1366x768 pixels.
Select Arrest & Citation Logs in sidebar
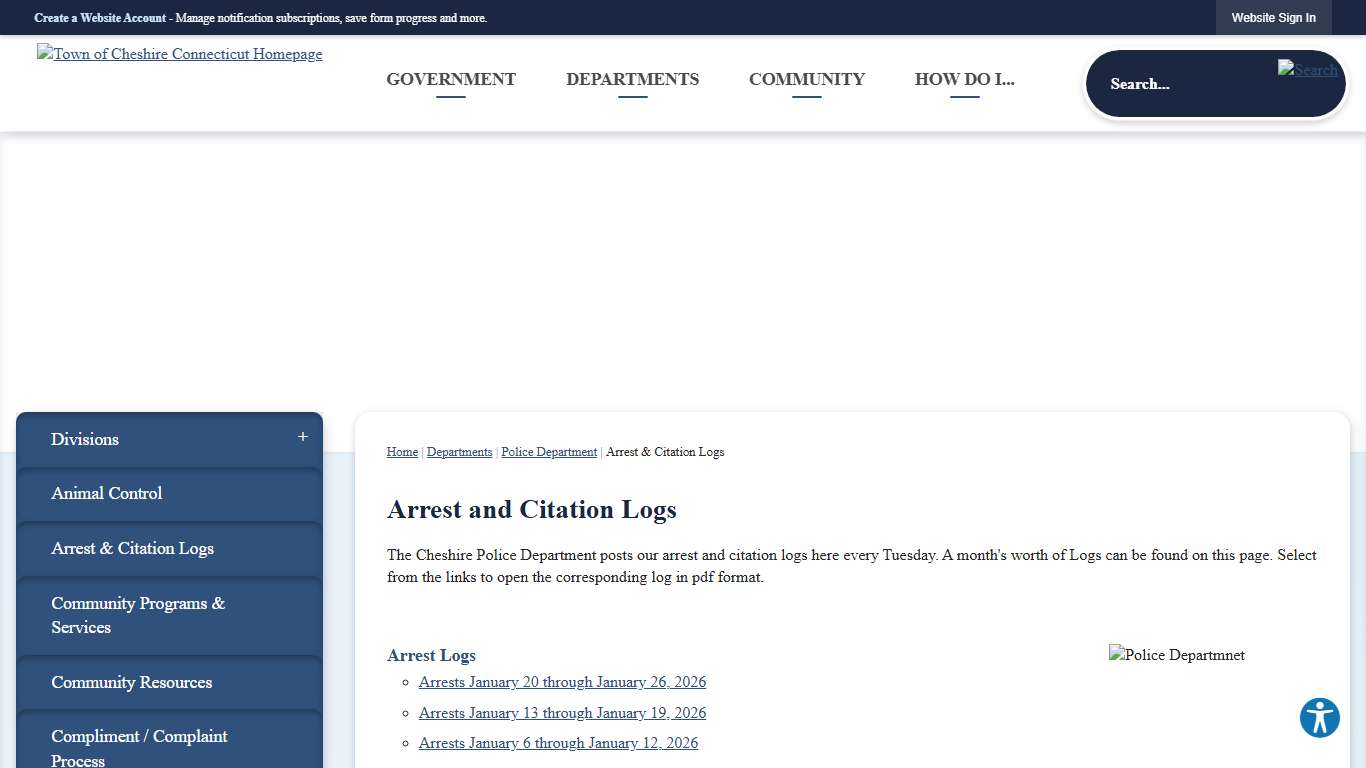[132, 548]
